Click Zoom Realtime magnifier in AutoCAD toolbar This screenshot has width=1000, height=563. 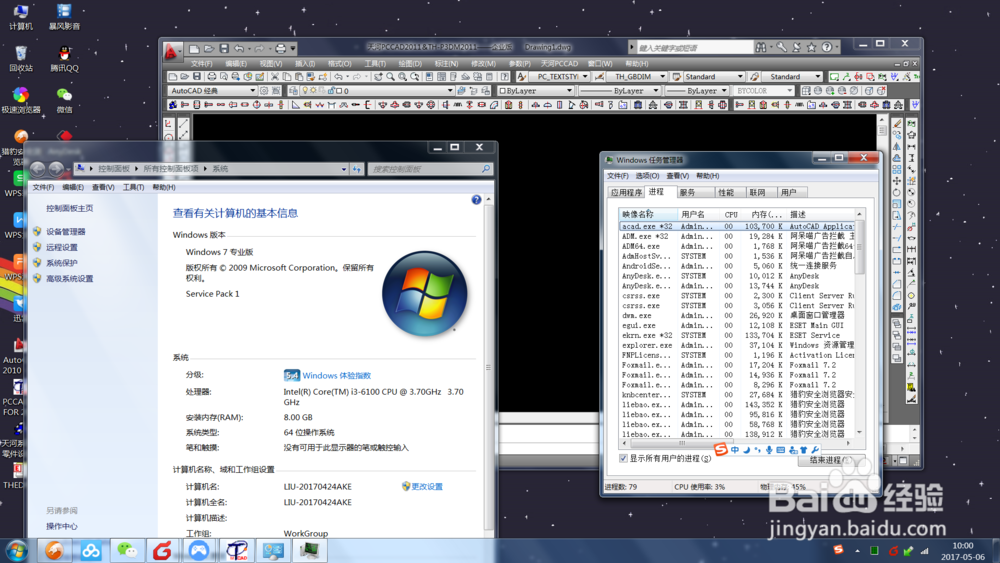(390, 77)
